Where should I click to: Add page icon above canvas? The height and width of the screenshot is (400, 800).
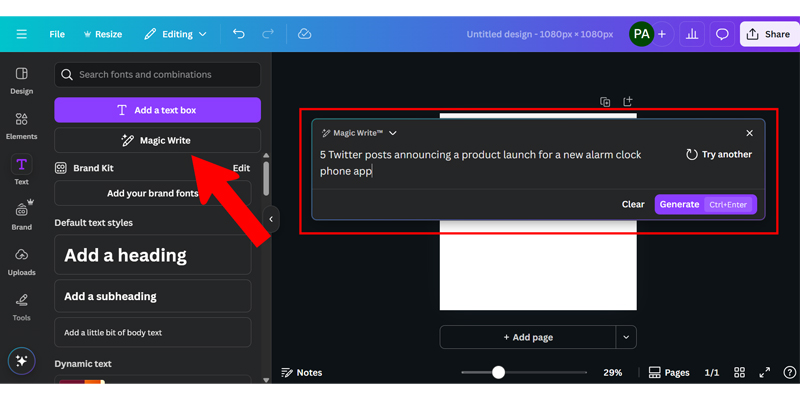tap(628, 102)
